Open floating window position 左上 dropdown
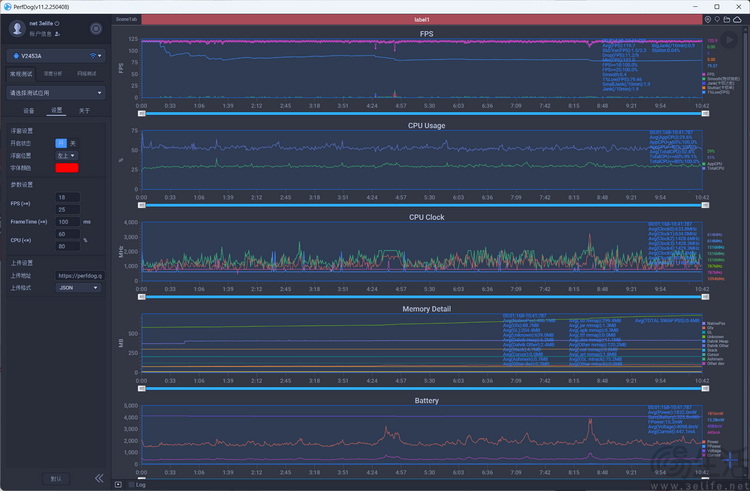This screenshot has height=491, width=750. coord(67,155)
